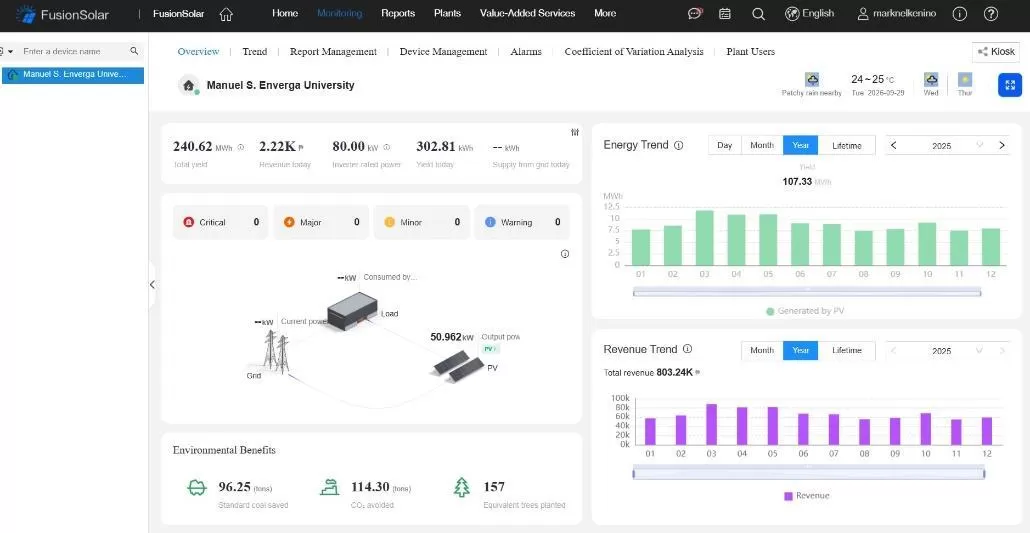This screenshot has height=533, width=1030.
Task: Select Manuel S. Enverga tree item
Action: [x=72, y=75]
